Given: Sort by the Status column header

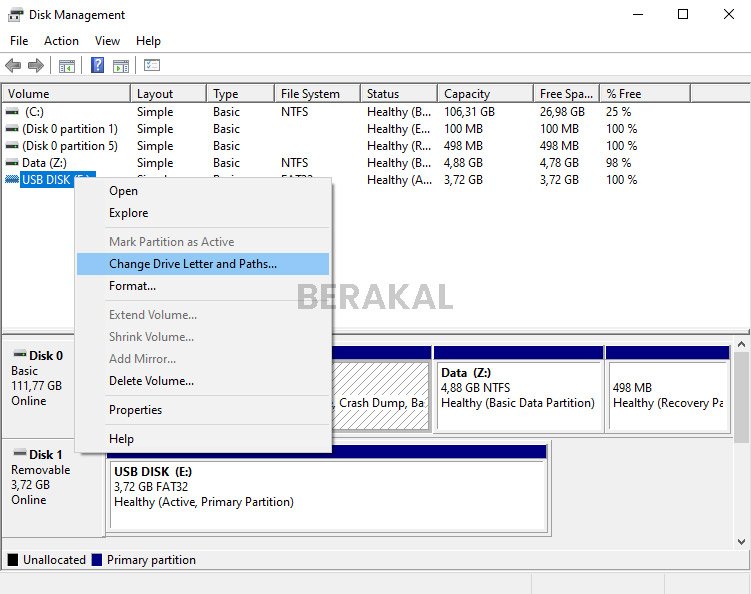Looking at the screenshot, I should [x=399, y=93].
